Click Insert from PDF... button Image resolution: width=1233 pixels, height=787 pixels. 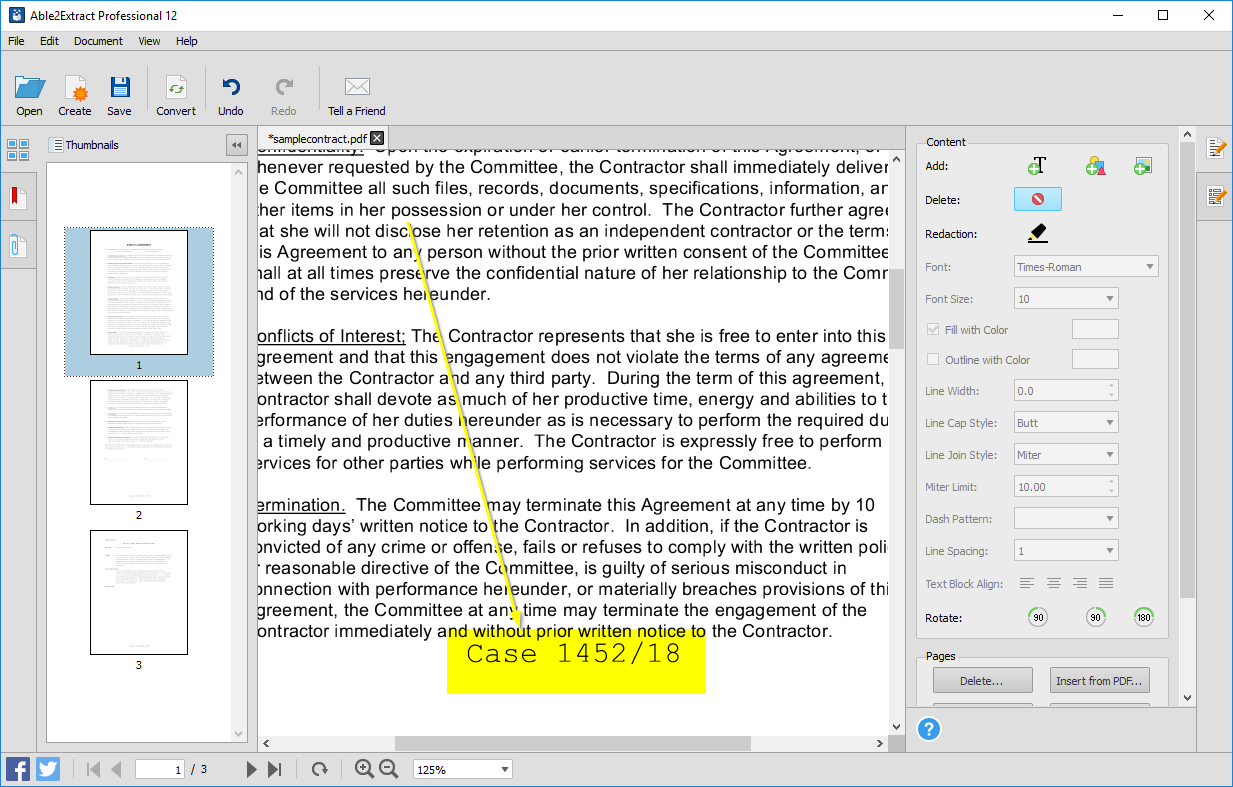pos(1099,680)
